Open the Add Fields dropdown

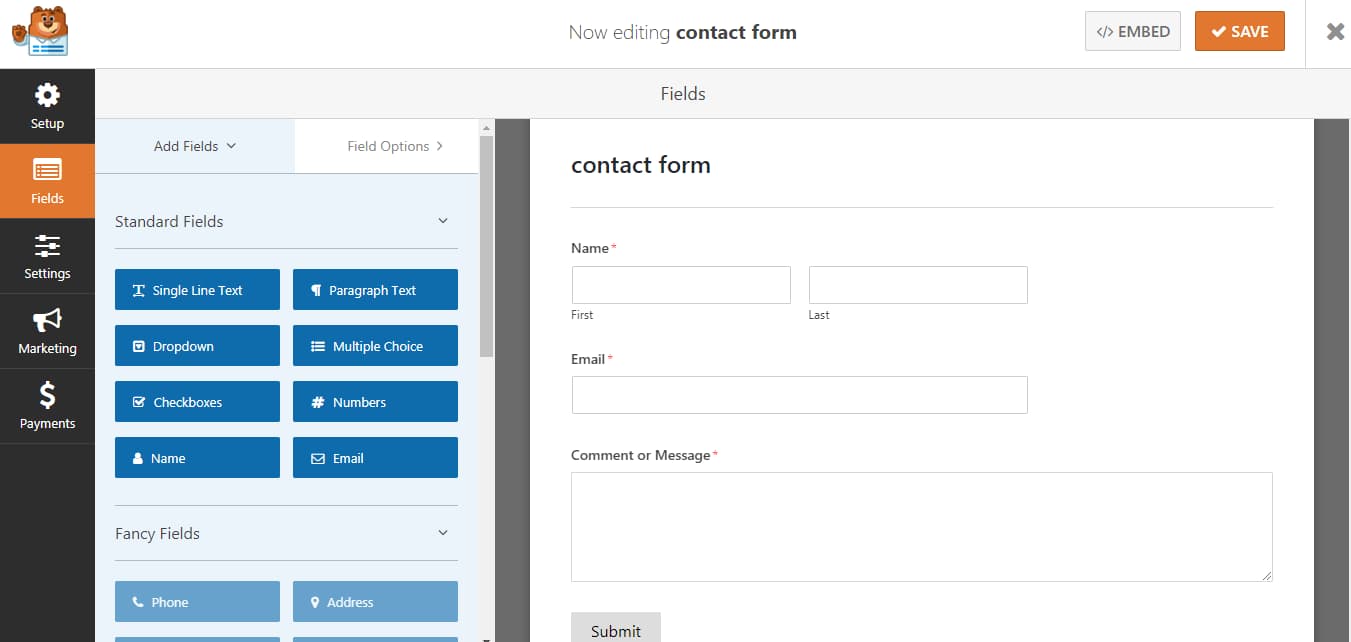coord(194,146)
